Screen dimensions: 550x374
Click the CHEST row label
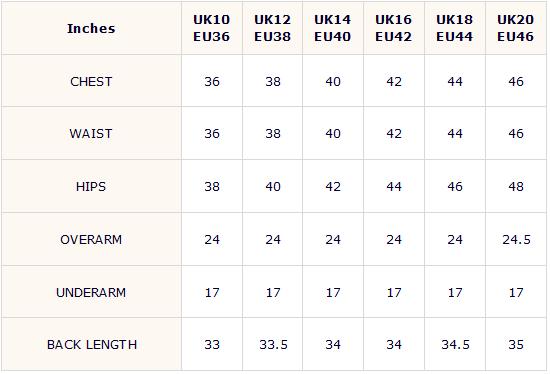coord(91,81)
